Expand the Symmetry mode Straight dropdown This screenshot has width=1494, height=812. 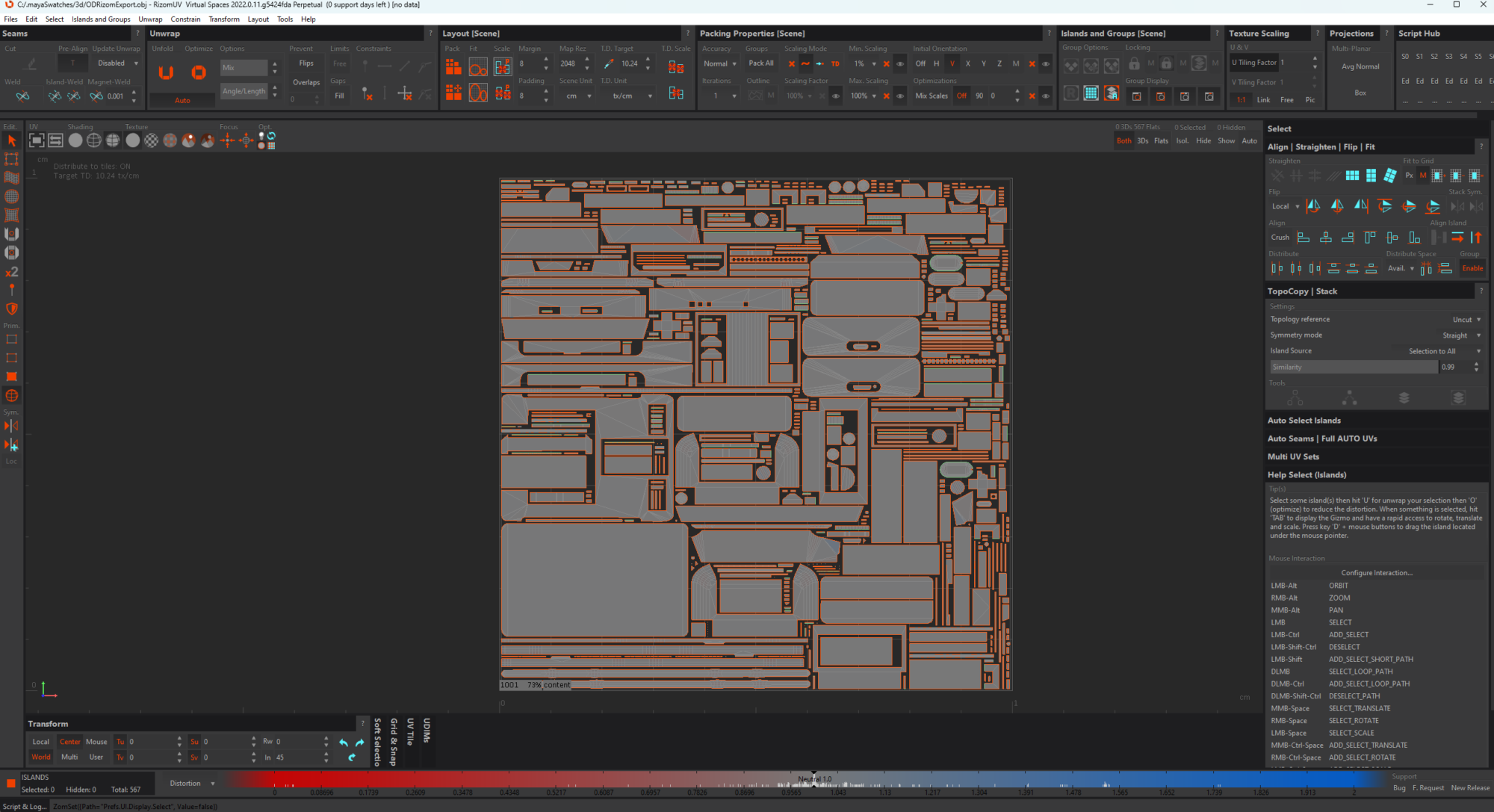pos(1460,335)
